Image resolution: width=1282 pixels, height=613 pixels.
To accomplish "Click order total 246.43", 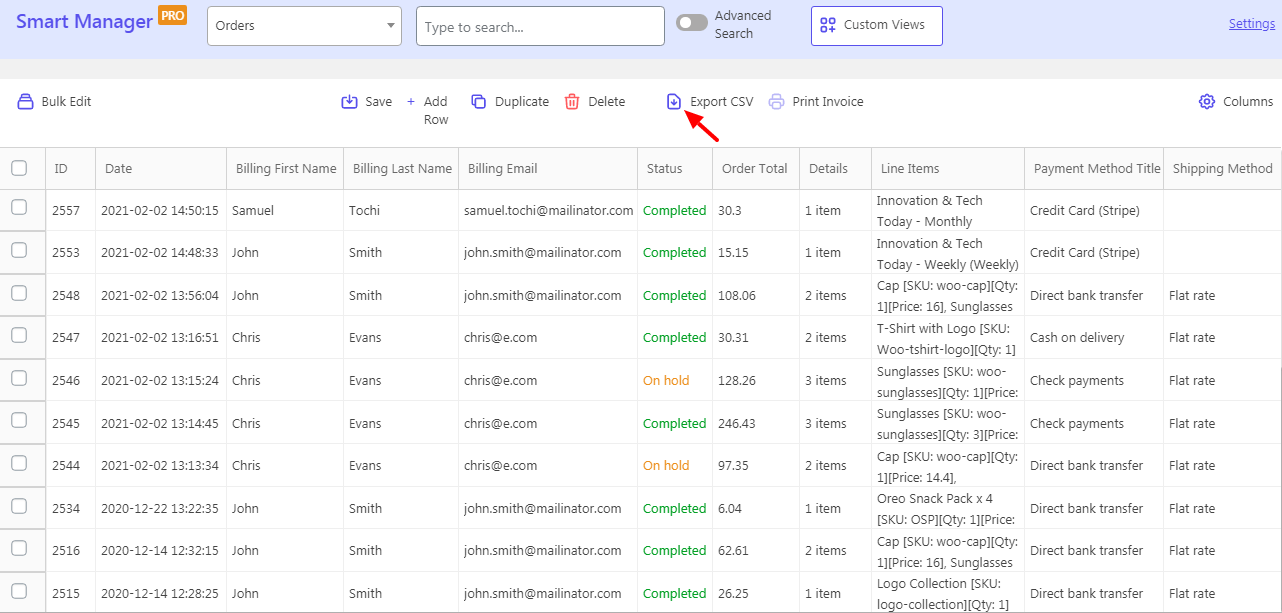I will pos(738,423).
